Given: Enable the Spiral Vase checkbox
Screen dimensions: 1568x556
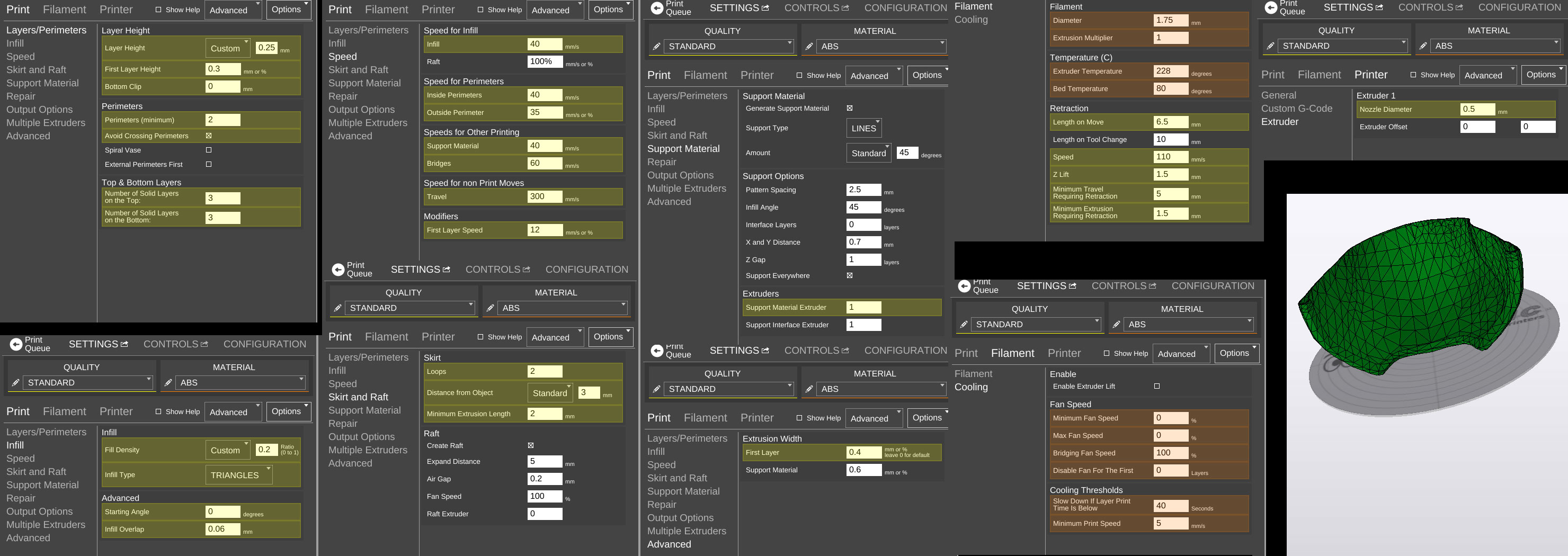Looking at the screenshot, I should 209,150.
